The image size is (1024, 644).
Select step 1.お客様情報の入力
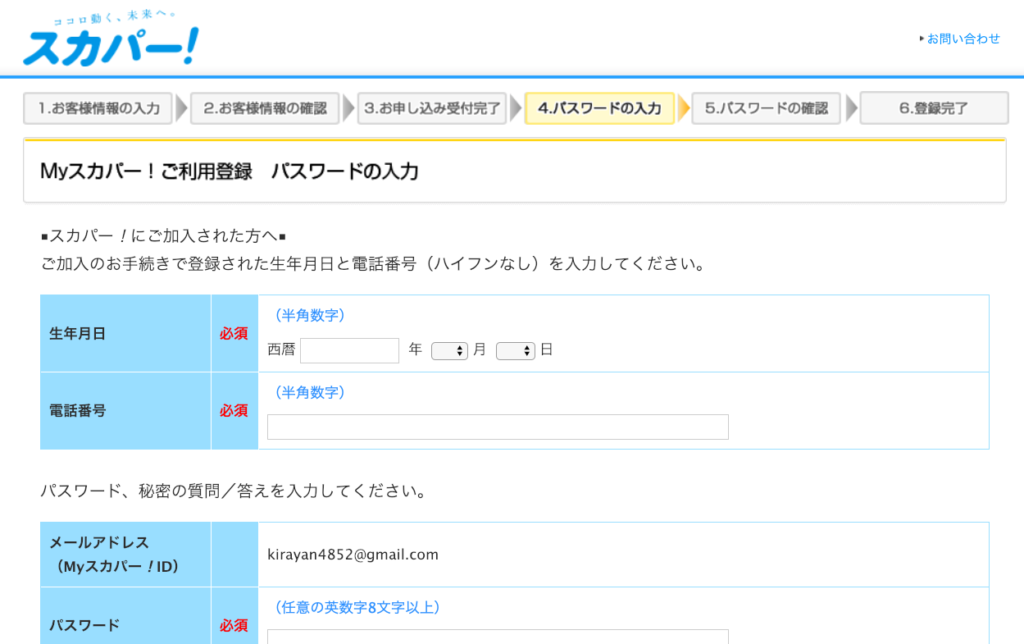click(x=98, y=108)
